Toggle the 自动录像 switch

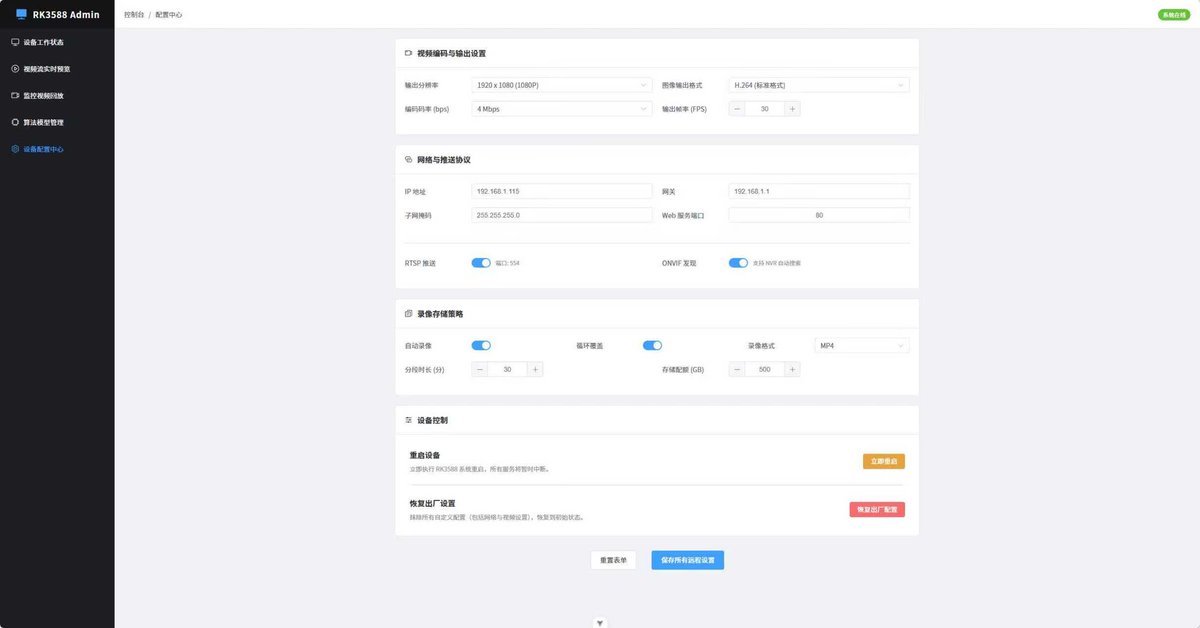pyautogui.click(x=481, y=345)
